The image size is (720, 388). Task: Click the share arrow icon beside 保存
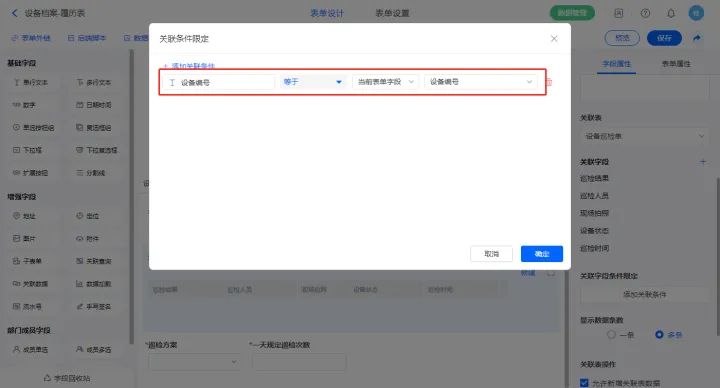point(697,38)
